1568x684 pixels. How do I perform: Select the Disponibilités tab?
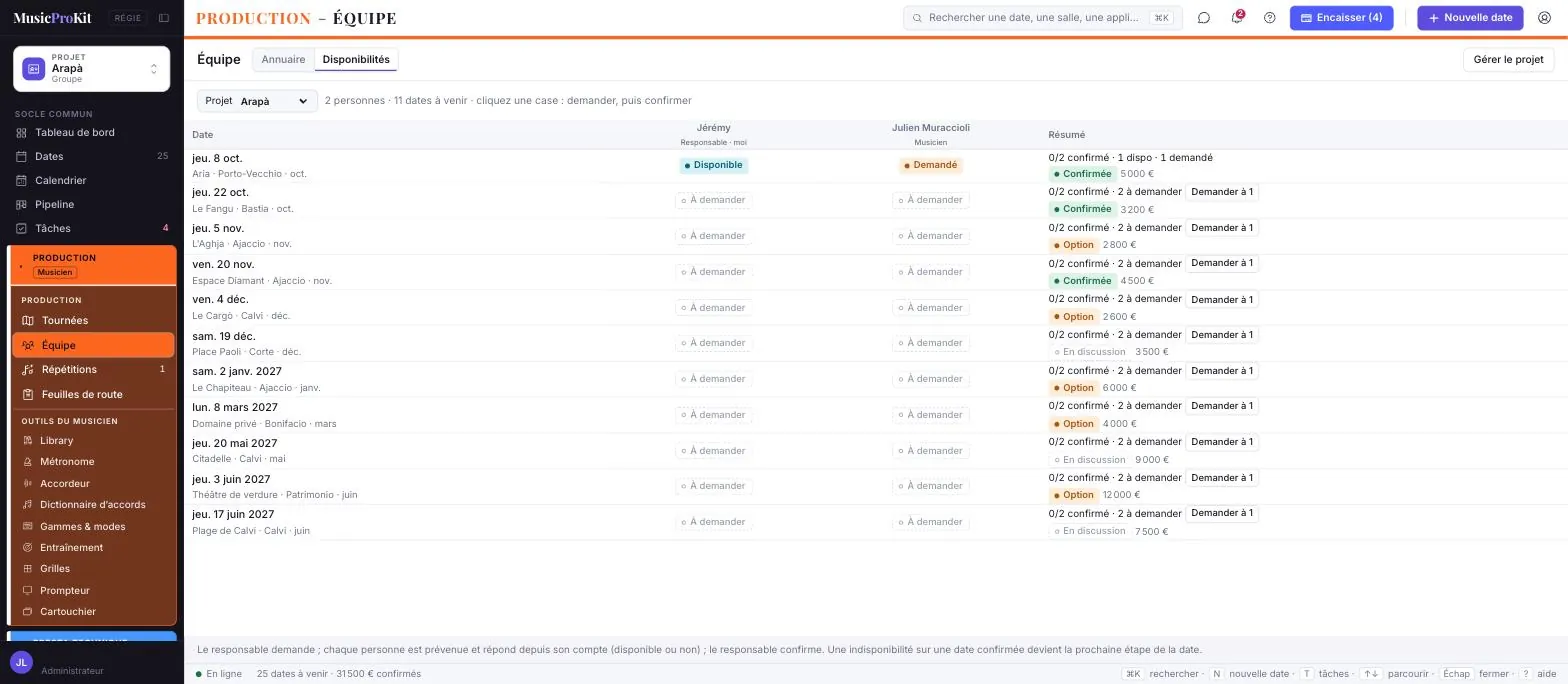point(356,60)
